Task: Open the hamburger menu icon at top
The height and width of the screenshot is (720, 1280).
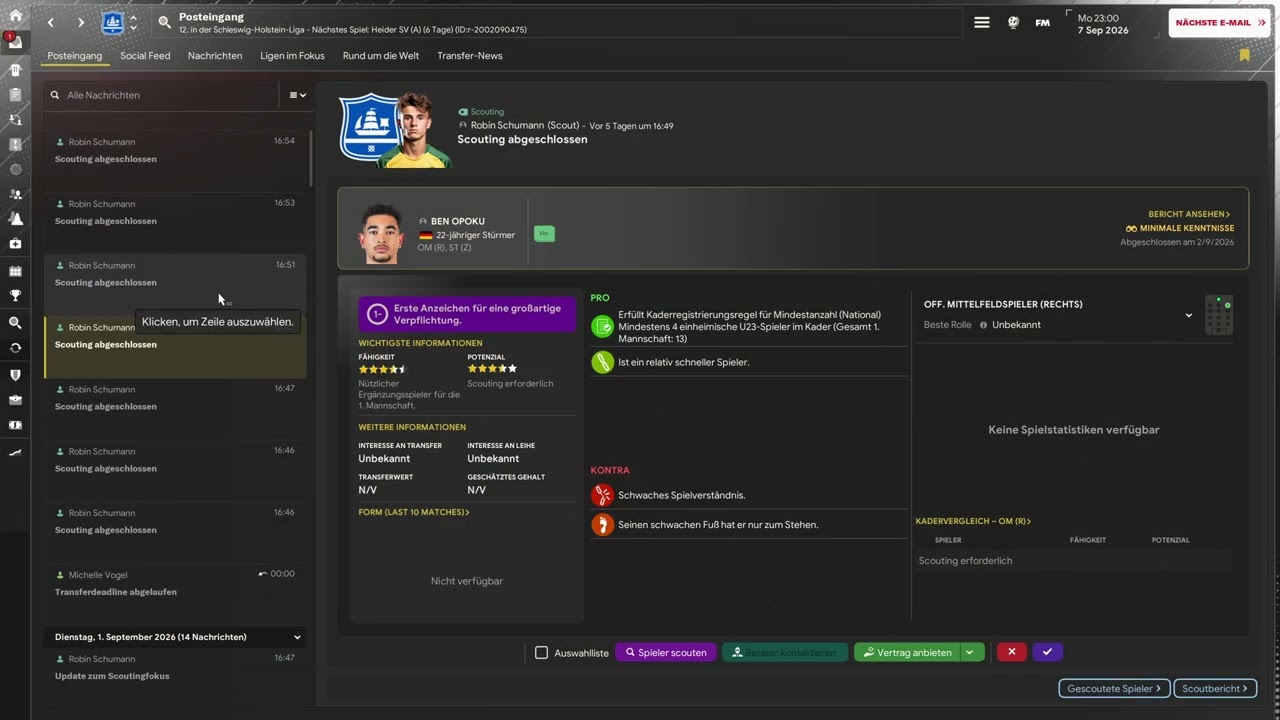Action: click(982, 22)
